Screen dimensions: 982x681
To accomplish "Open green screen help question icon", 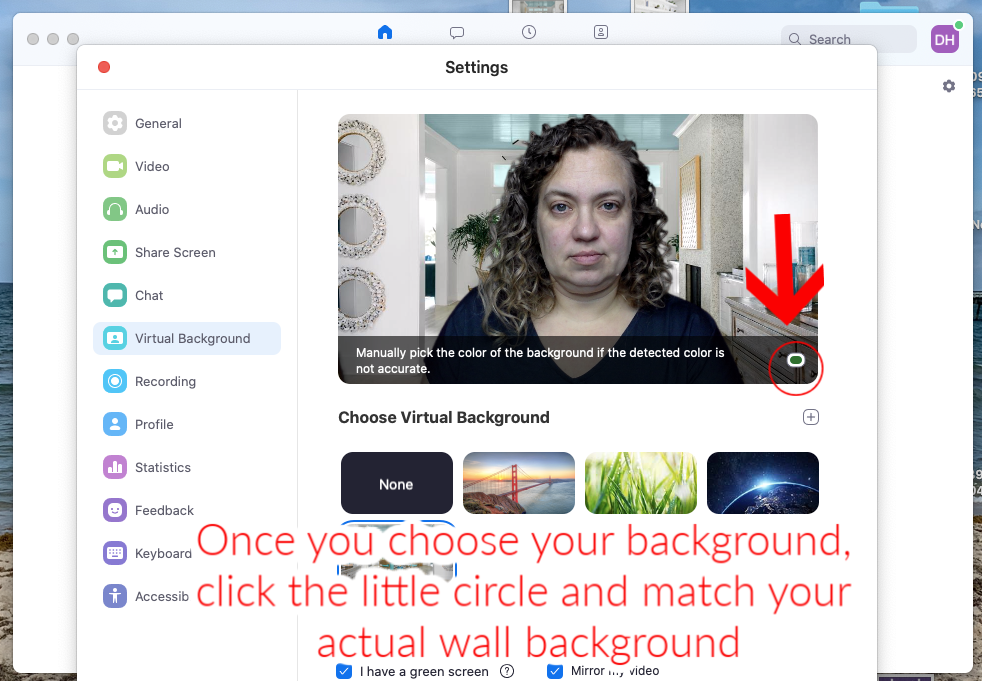I will coord(507,671).
